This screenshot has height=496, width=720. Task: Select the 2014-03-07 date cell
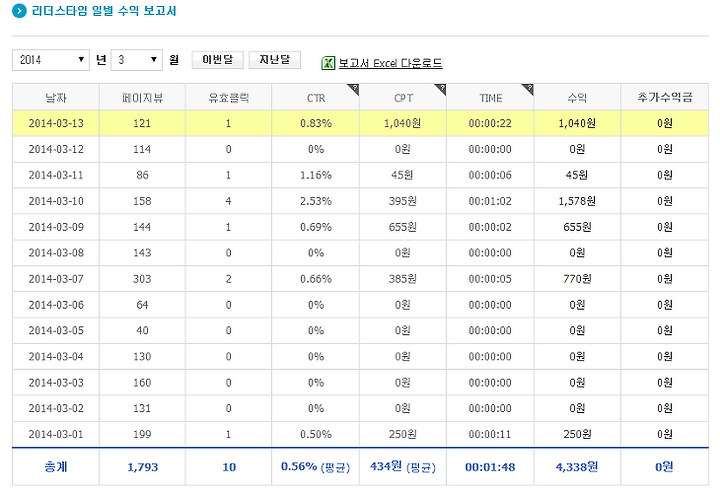(x=56, y=279)
